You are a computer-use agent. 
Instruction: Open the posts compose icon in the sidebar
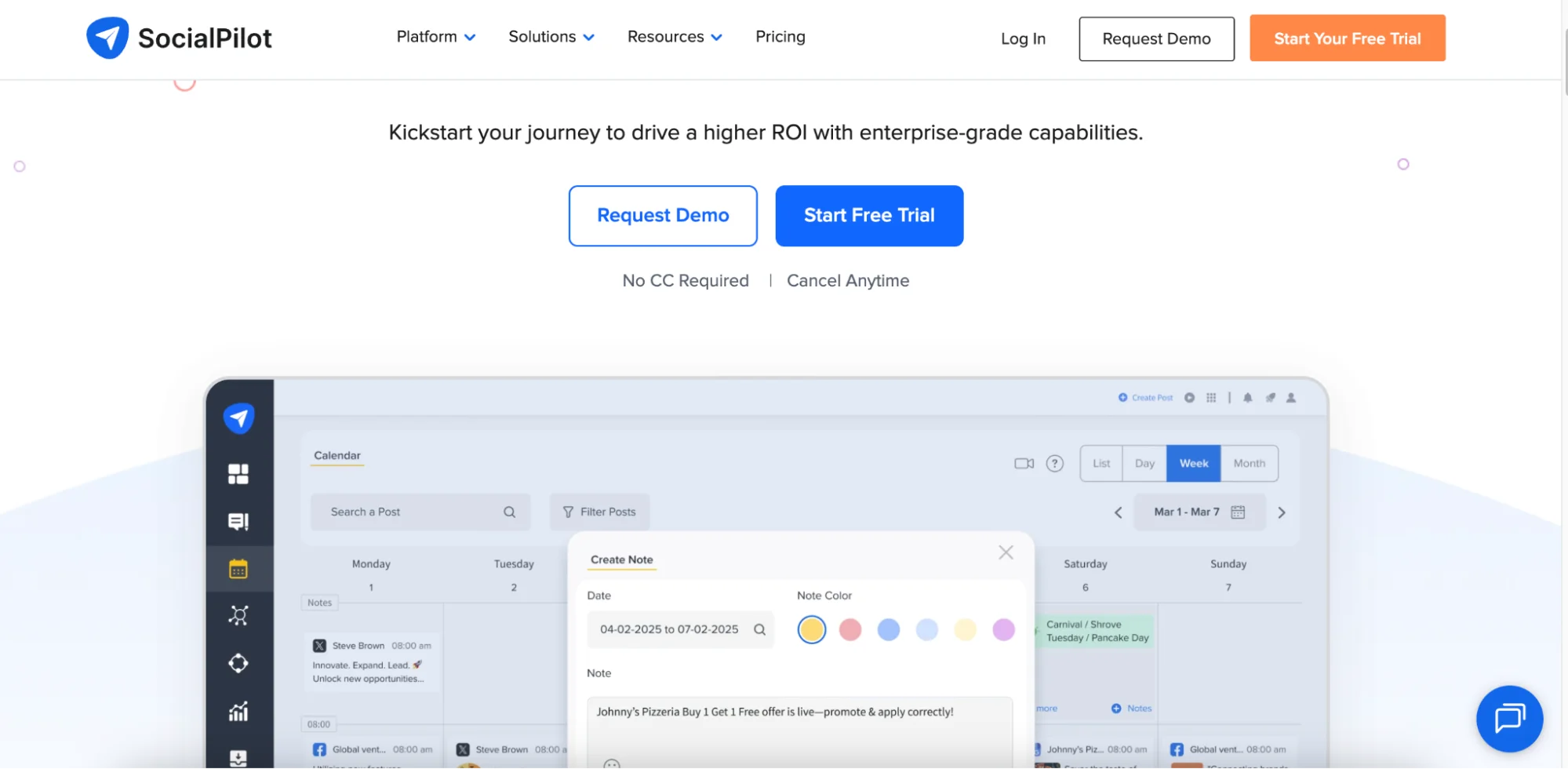[x=238, y=522]
